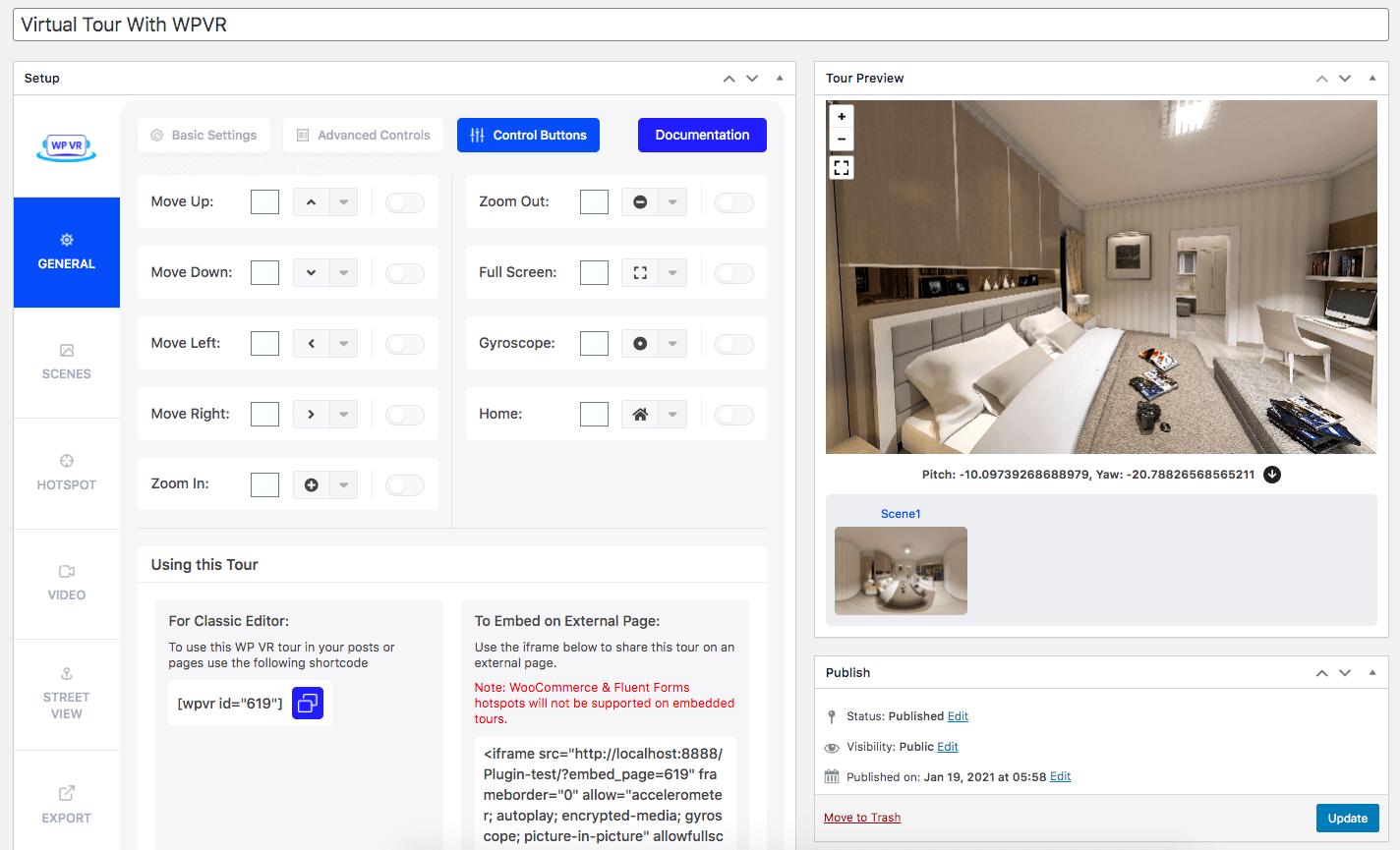Open the Move Down icon dropdown
This screenshot has height=850, width=1400.
(343, 273)
